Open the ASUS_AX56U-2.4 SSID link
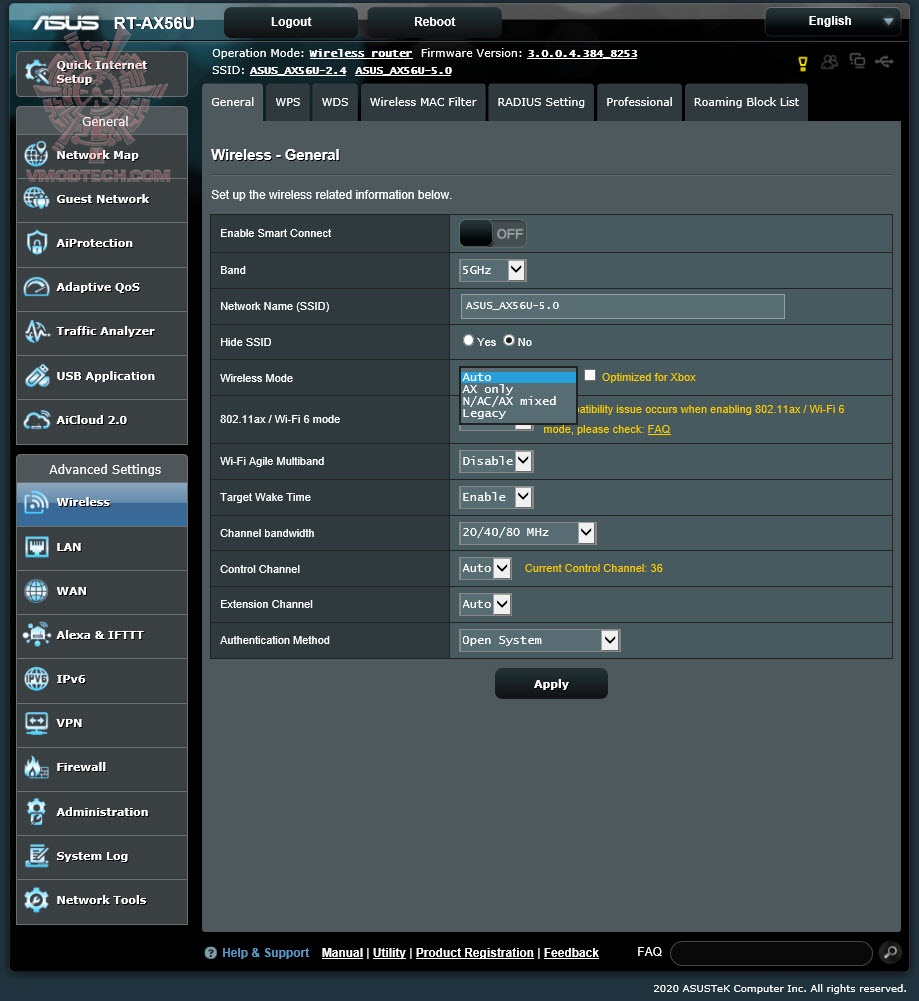Image resolution: width=919 pixels, height=1001 pixels. 298,70
